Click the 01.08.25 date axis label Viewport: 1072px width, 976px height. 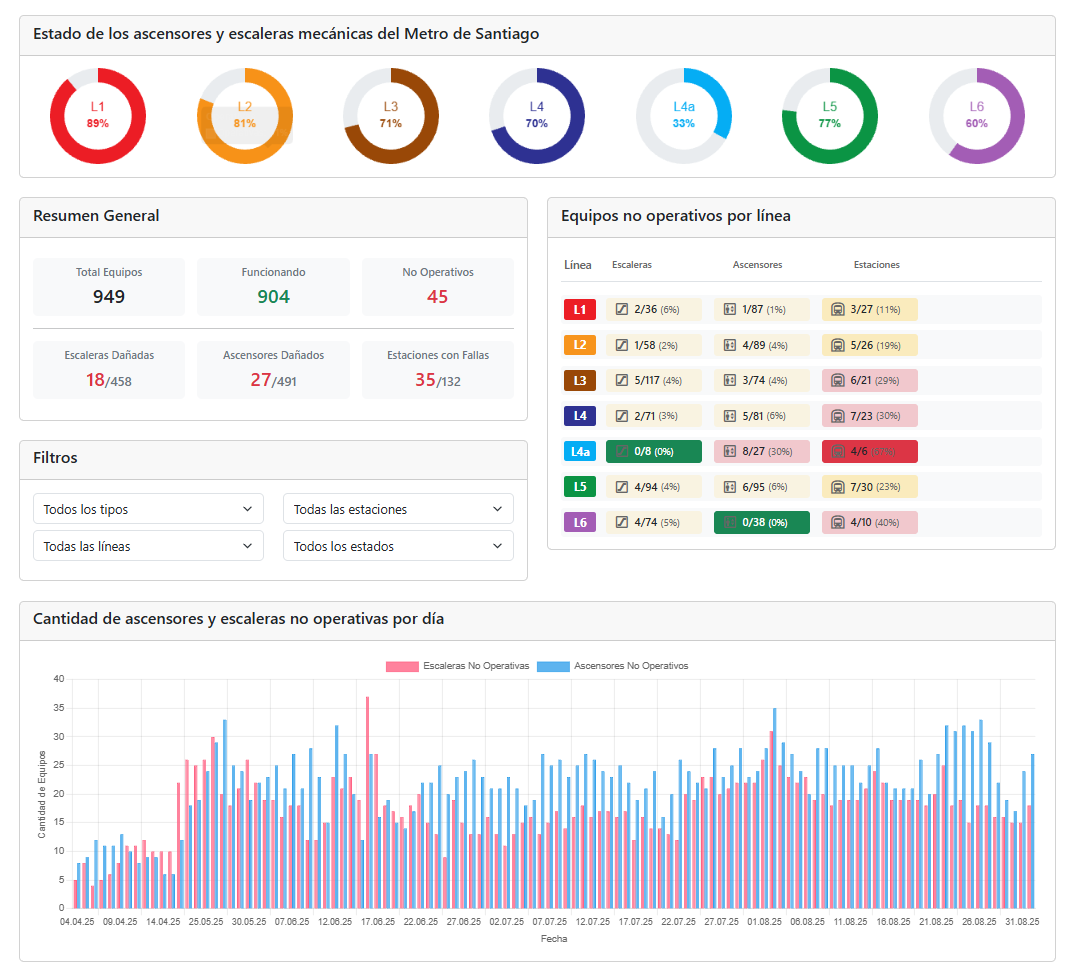[x=764, y=922]
